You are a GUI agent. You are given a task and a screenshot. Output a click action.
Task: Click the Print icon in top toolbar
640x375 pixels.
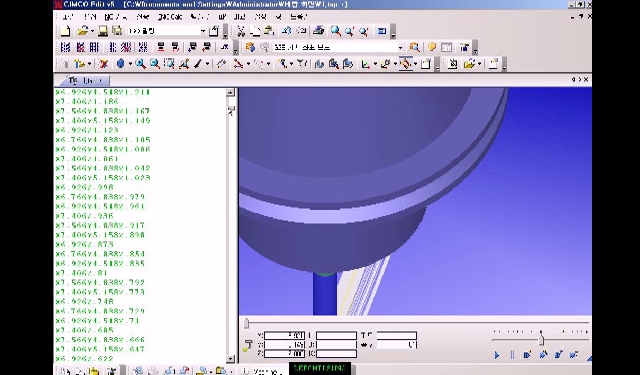pos(319,31)
